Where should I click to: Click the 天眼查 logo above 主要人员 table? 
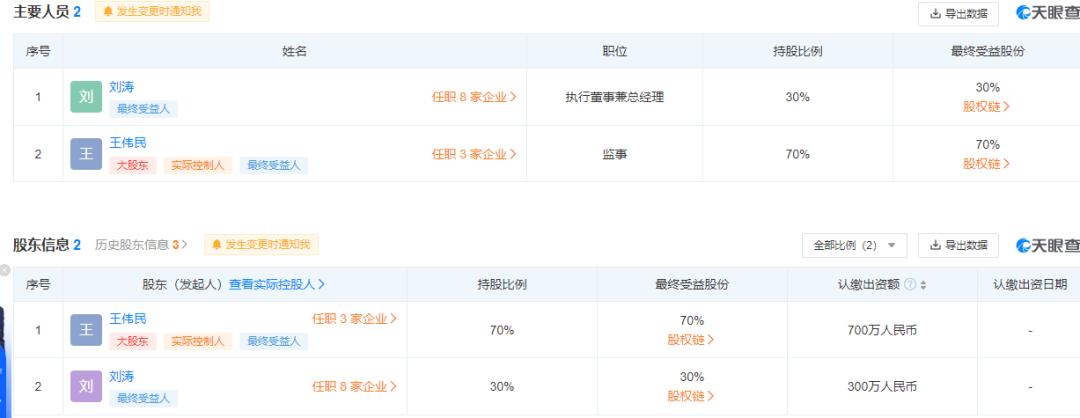click(1047, 13)
